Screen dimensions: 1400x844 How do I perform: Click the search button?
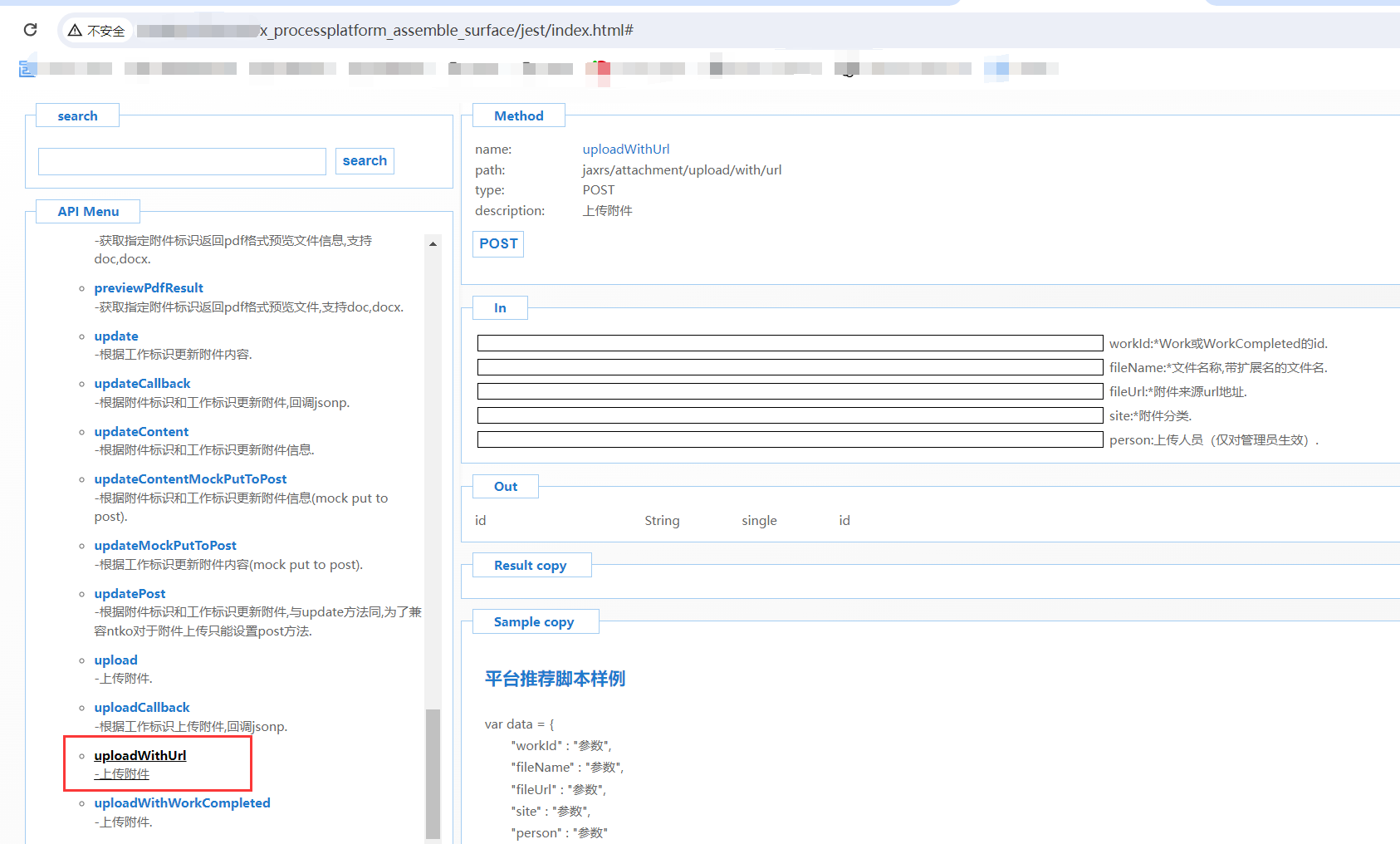click(365, 161)
